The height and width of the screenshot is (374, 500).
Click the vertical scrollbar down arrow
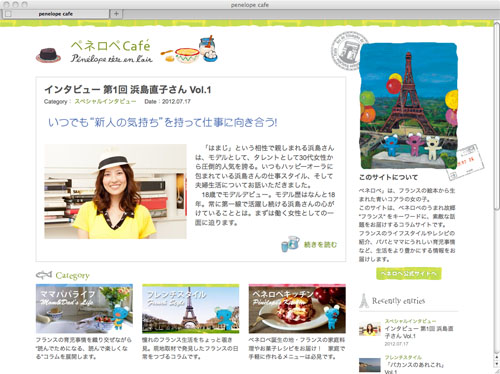pos(497,364)
